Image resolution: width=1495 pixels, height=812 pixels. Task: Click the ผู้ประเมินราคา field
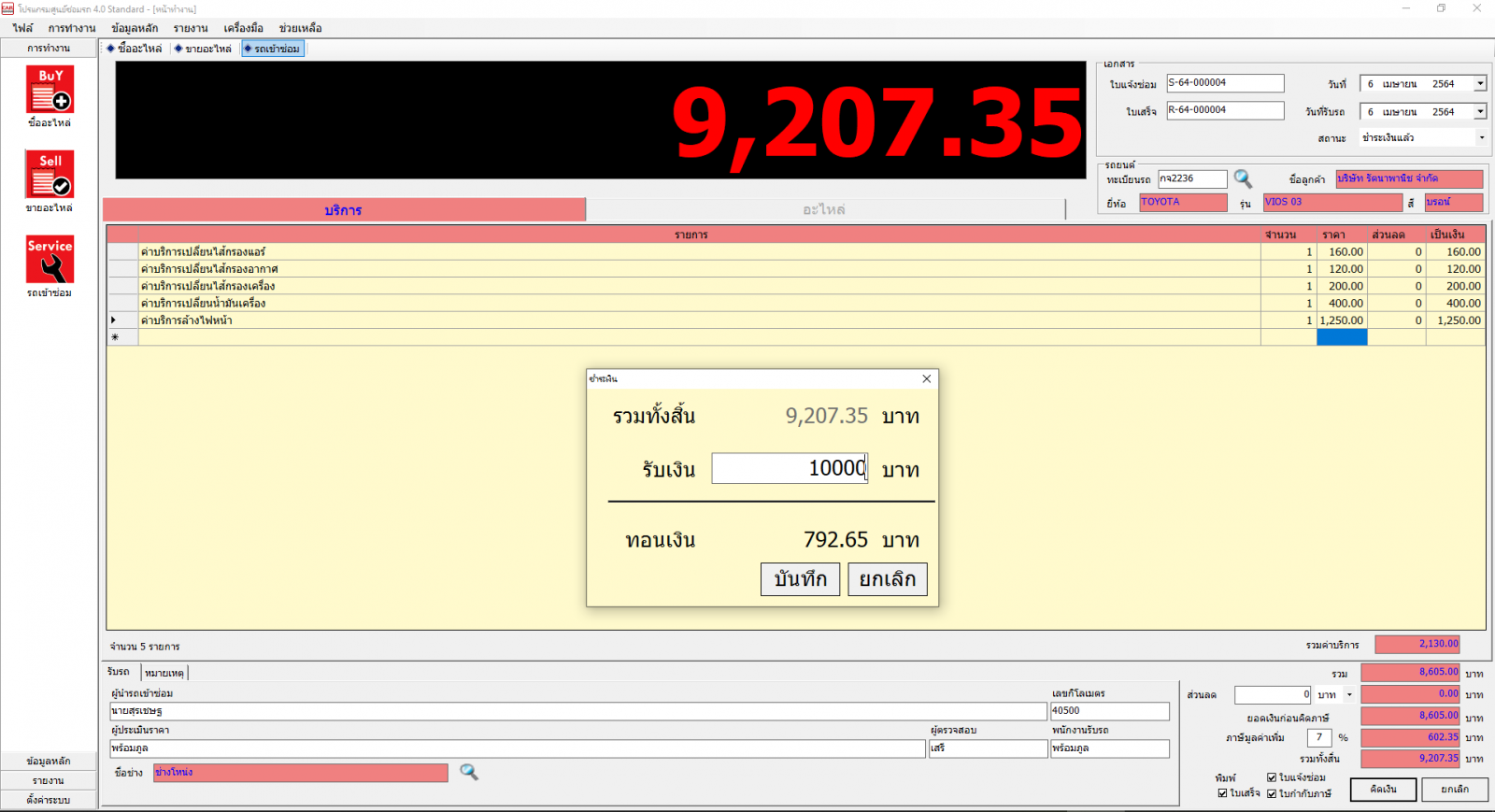518,748
